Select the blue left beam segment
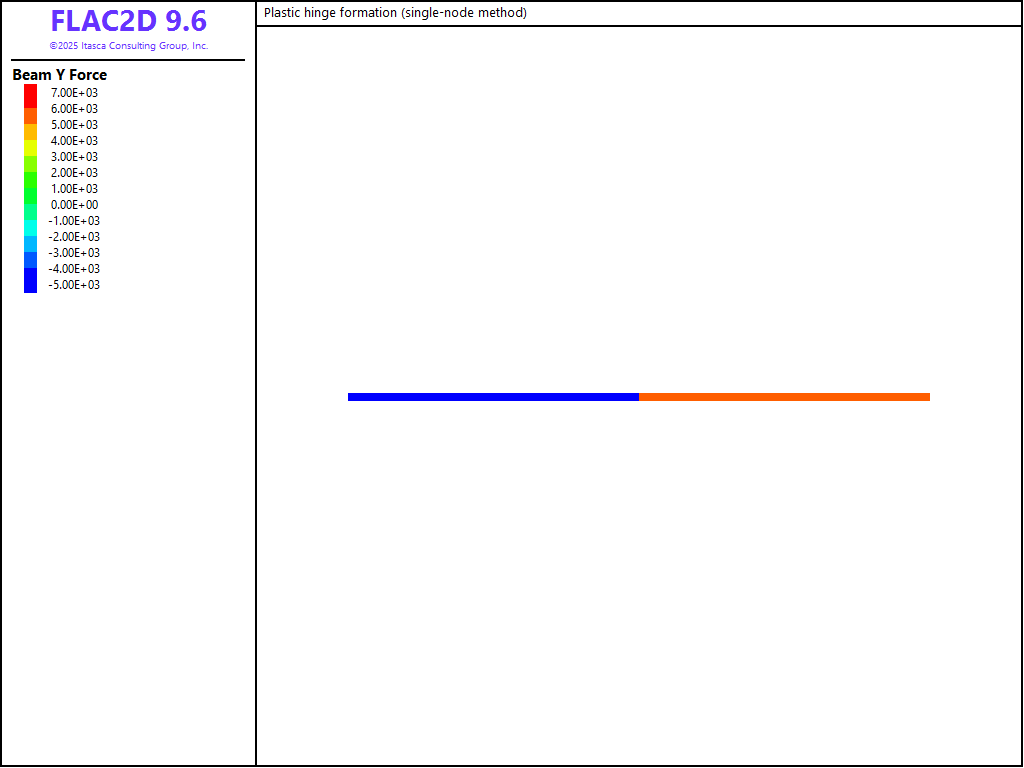 [x=493, y=397]
